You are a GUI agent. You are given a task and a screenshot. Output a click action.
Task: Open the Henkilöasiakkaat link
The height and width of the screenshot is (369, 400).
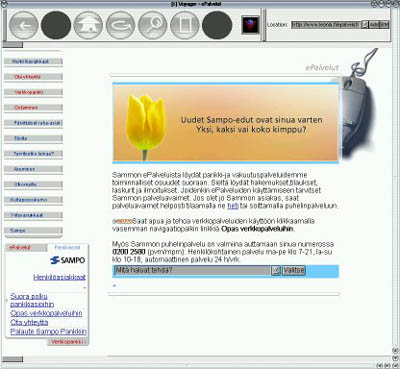click(59, 277)
